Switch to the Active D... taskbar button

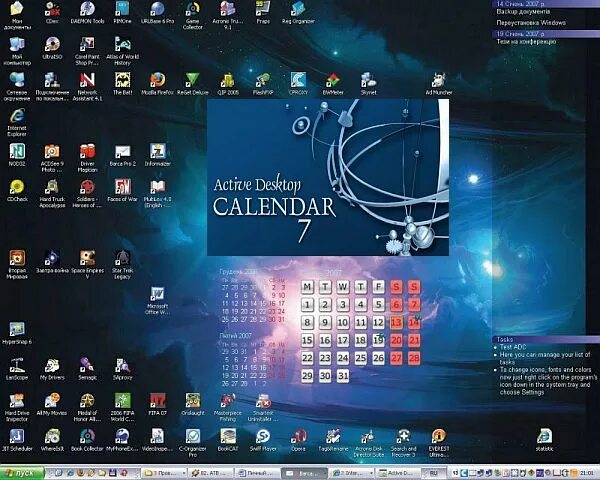[x=396, y=473]
